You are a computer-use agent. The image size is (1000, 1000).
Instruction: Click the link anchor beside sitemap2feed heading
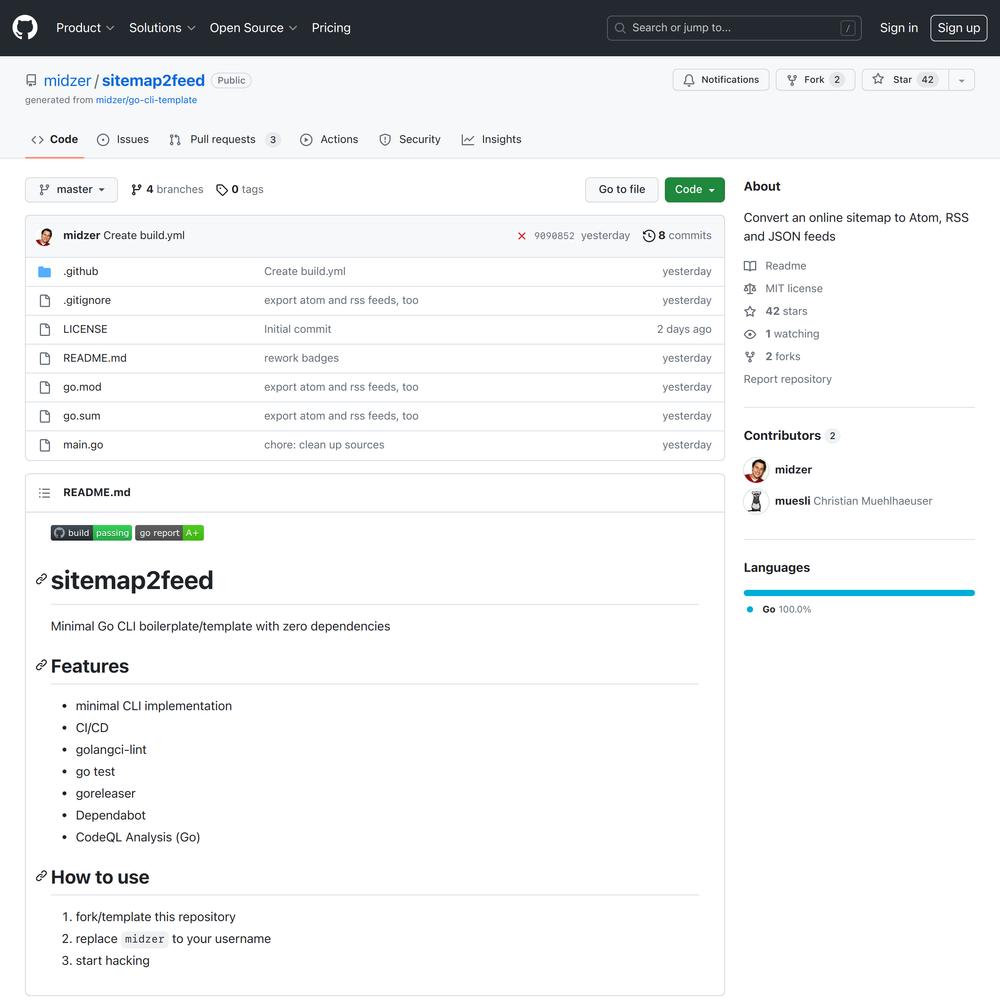coord(41,579)
